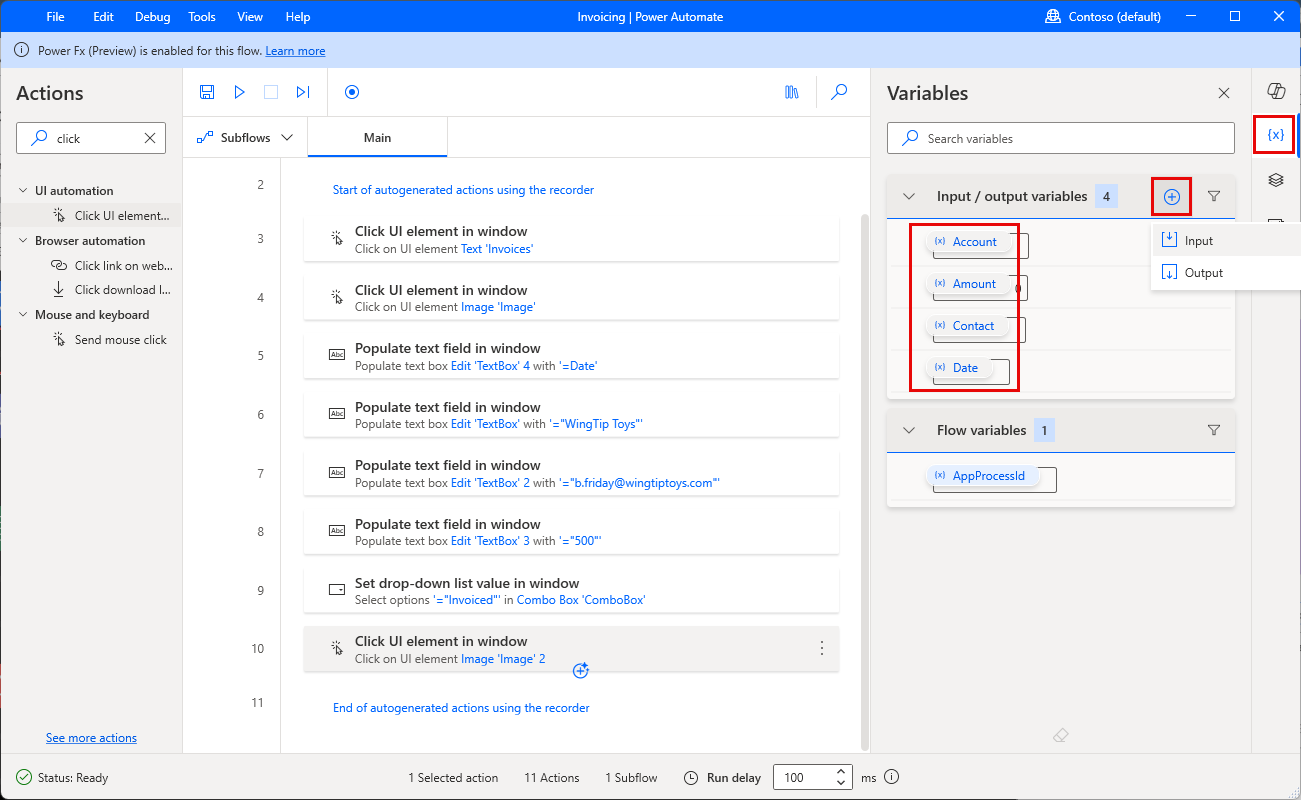1301x800 pixels.
Task: Save the flow using the save icon
Action: tap(206, 92)
